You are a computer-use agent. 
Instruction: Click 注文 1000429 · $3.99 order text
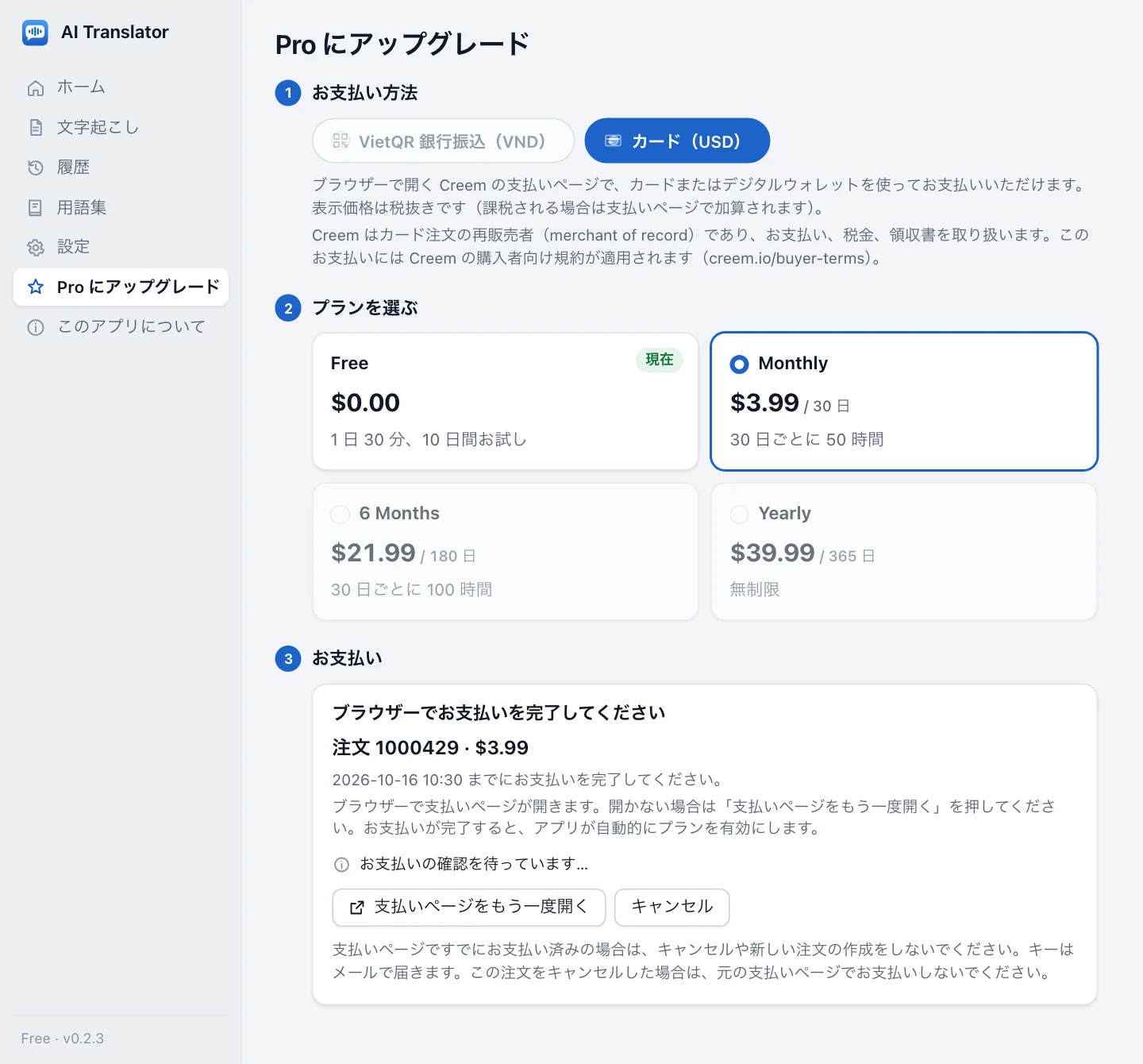[x=430, y=748]
